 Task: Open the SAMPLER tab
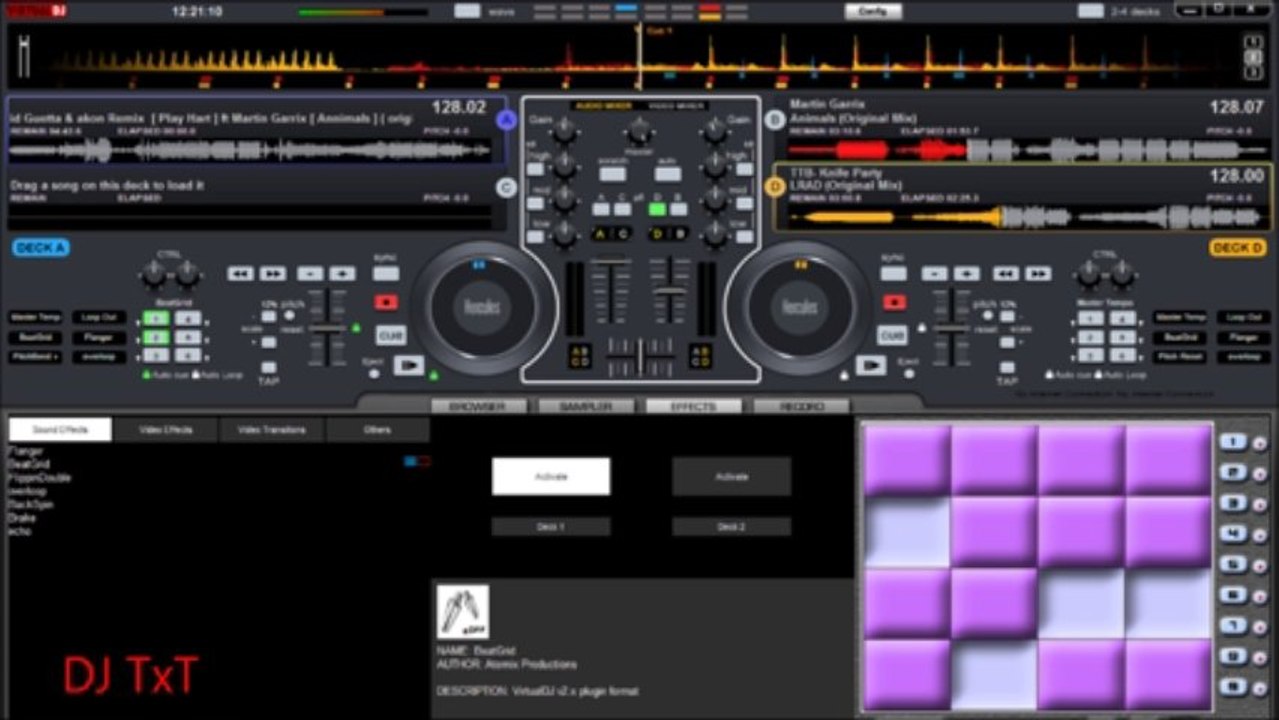click(x=586, y=406)
